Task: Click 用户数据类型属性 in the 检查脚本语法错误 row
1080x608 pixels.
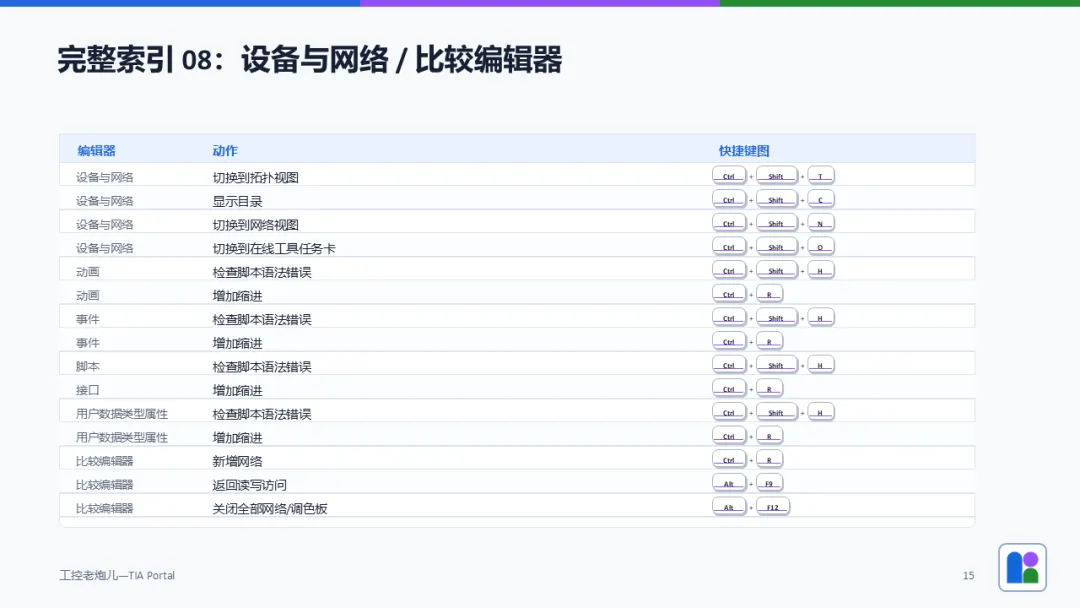Action: click(122, 414)
